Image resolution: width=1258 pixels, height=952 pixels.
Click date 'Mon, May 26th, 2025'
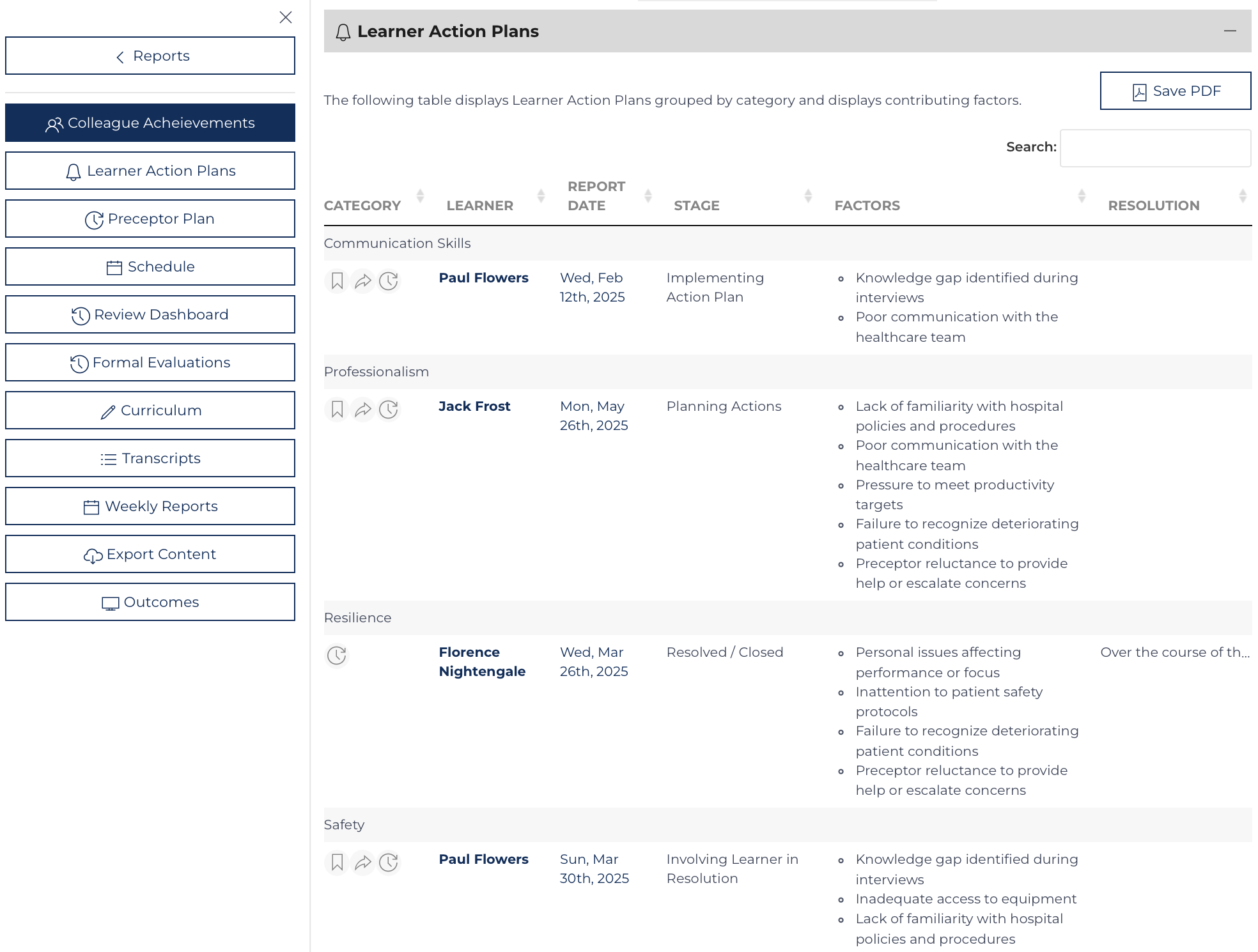(594, 416)
